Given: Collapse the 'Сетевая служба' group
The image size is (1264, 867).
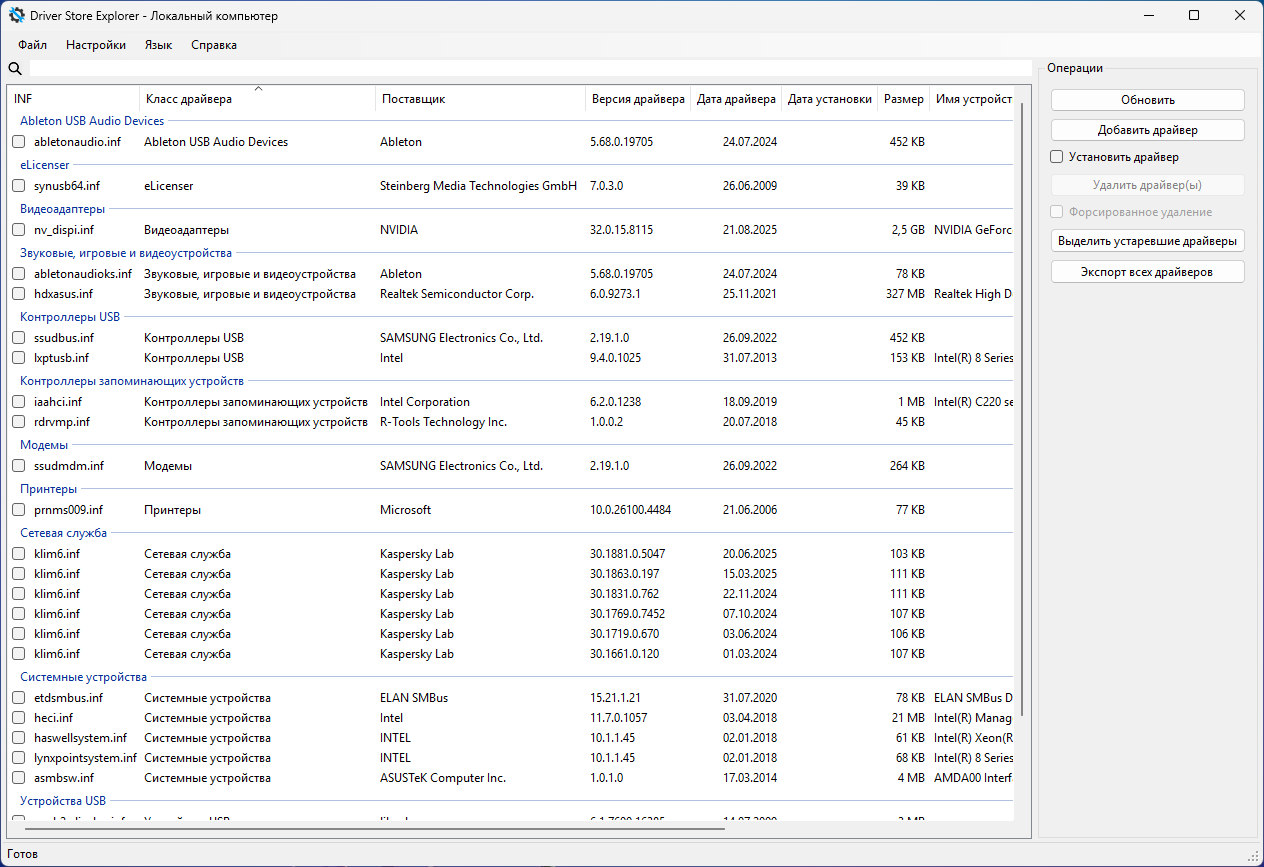Looking at the screenshot, I should point(64,533).
